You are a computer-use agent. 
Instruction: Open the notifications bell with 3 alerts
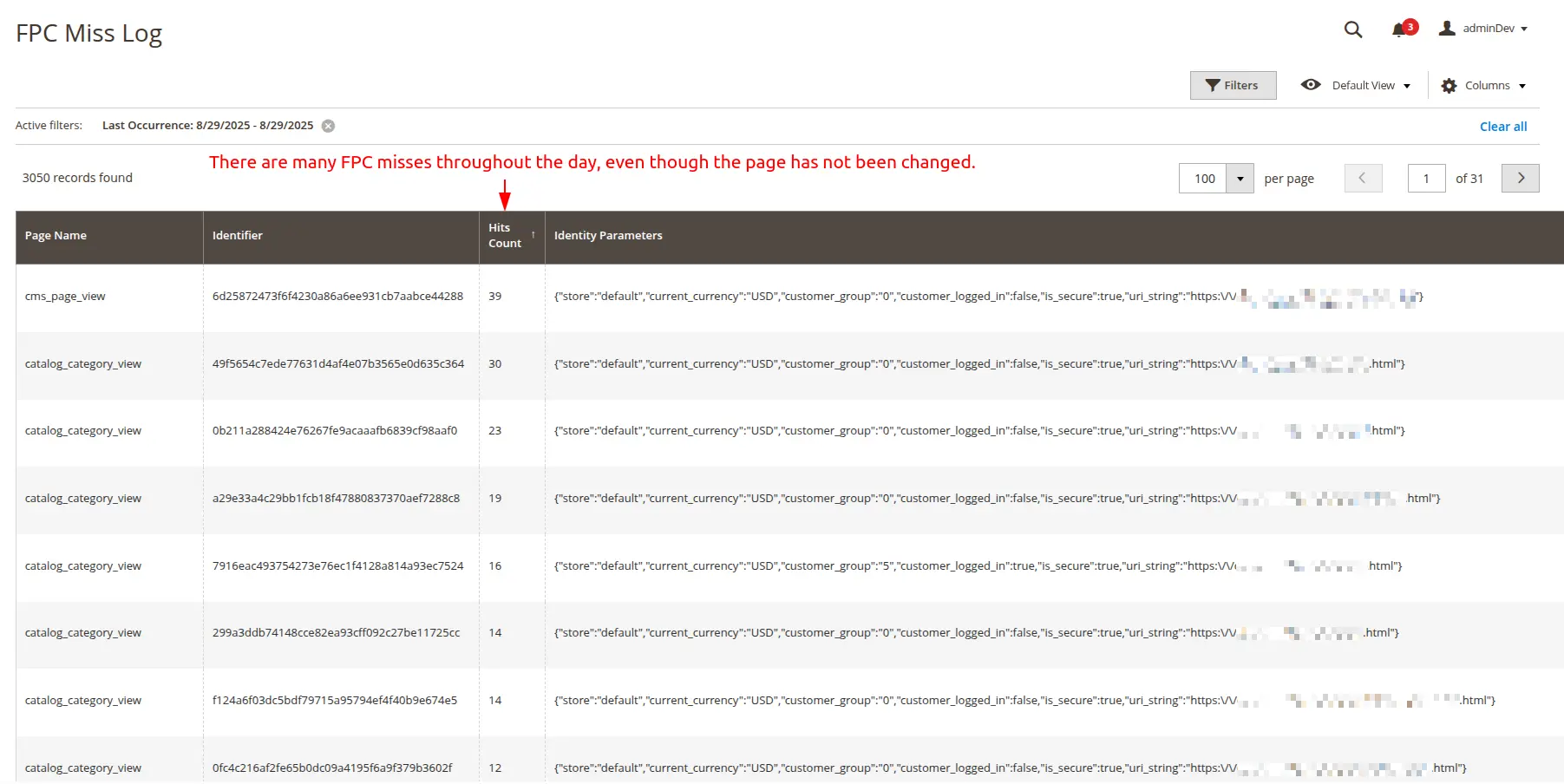click(1398, 29)
